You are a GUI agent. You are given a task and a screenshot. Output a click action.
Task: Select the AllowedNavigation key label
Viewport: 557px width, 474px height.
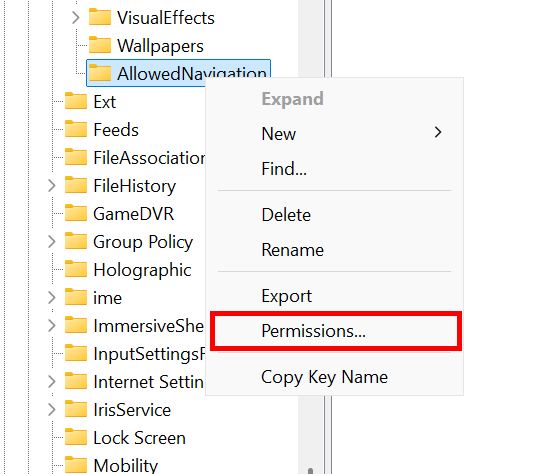point(192,74)
